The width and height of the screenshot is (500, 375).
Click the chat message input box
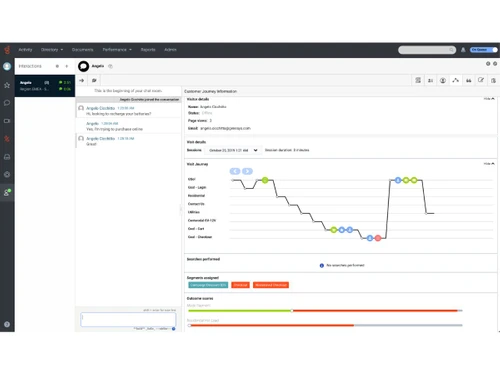(128, 320)
